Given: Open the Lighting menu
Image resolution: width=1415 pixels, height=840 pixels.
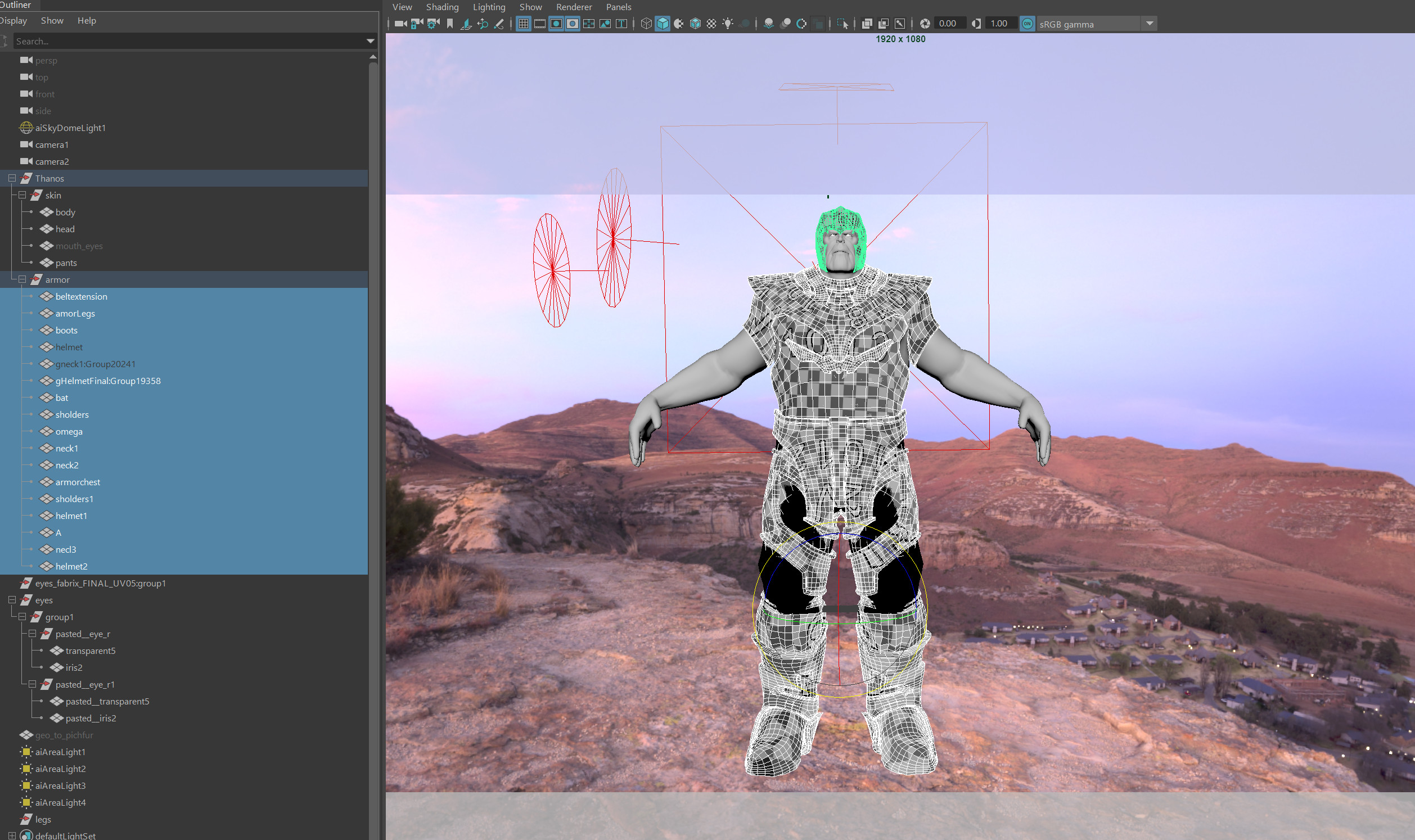Looking at the screenshot, I should click(489, 7).
